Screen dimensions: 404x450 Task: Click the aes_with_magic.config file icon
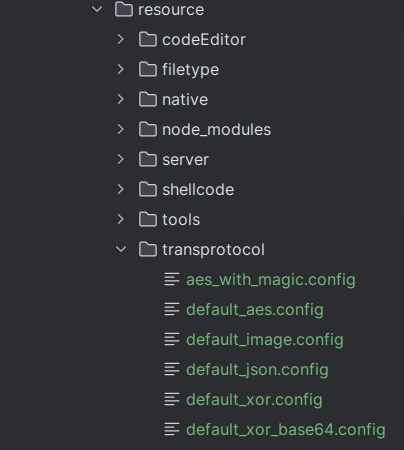point(172,279)
